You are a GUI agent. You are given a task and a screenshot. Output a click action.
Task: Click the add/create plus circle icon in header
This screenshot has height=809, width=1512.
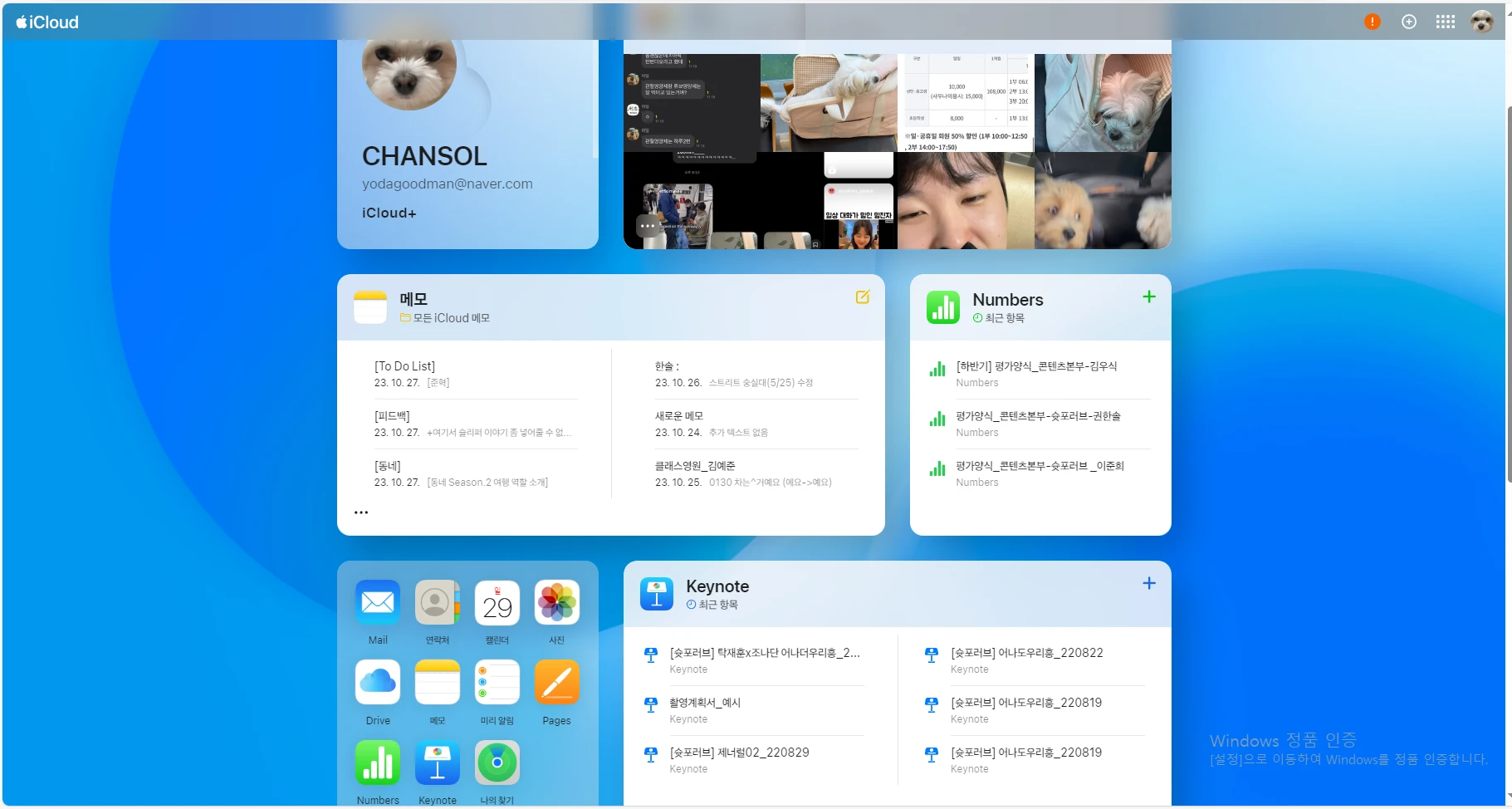[x=1409, y=22]
